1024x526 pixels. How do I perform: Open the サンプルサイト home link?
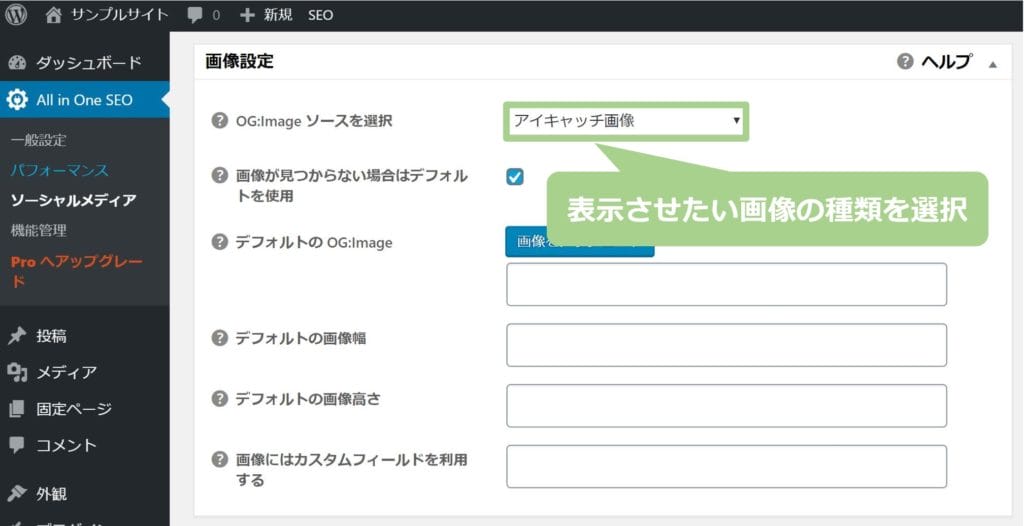point(108,15)
